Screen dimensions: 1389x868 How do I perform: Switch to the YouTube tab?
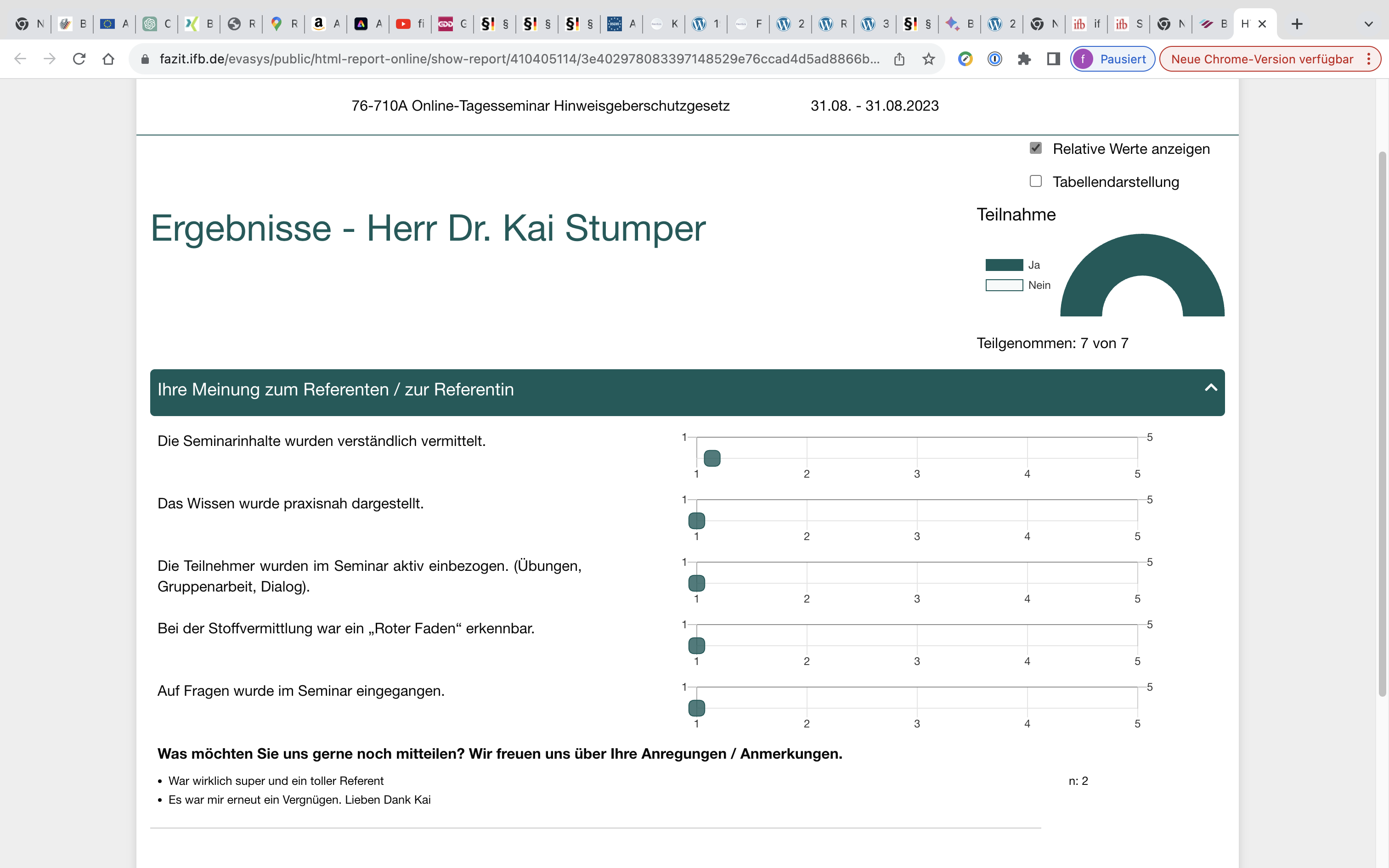[410, 24]
